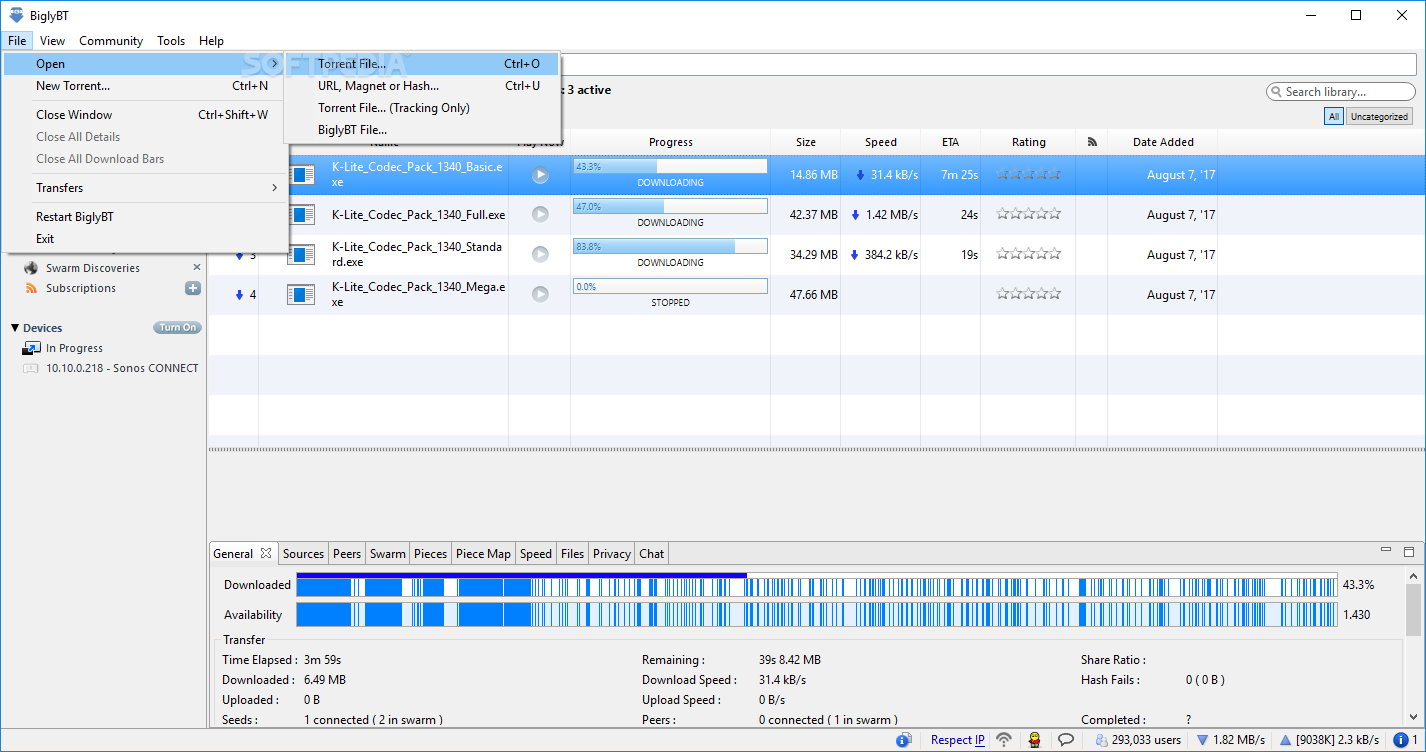
Task: Focus the Search library input field
Action: click(1341, 92)
